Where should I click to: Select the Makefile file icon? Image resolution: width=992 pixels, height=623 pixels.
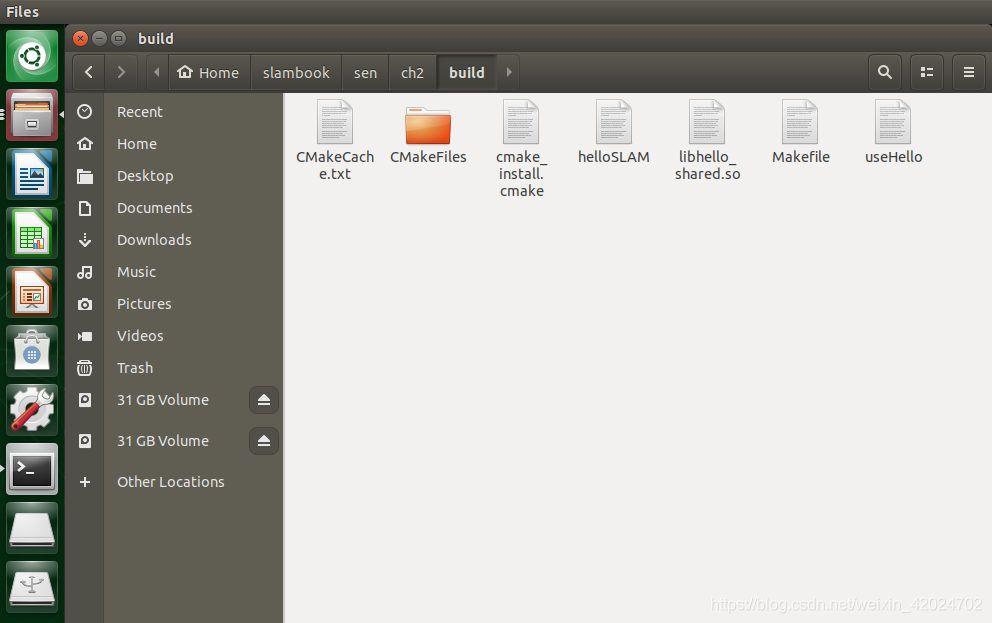[x=800, y=122]
